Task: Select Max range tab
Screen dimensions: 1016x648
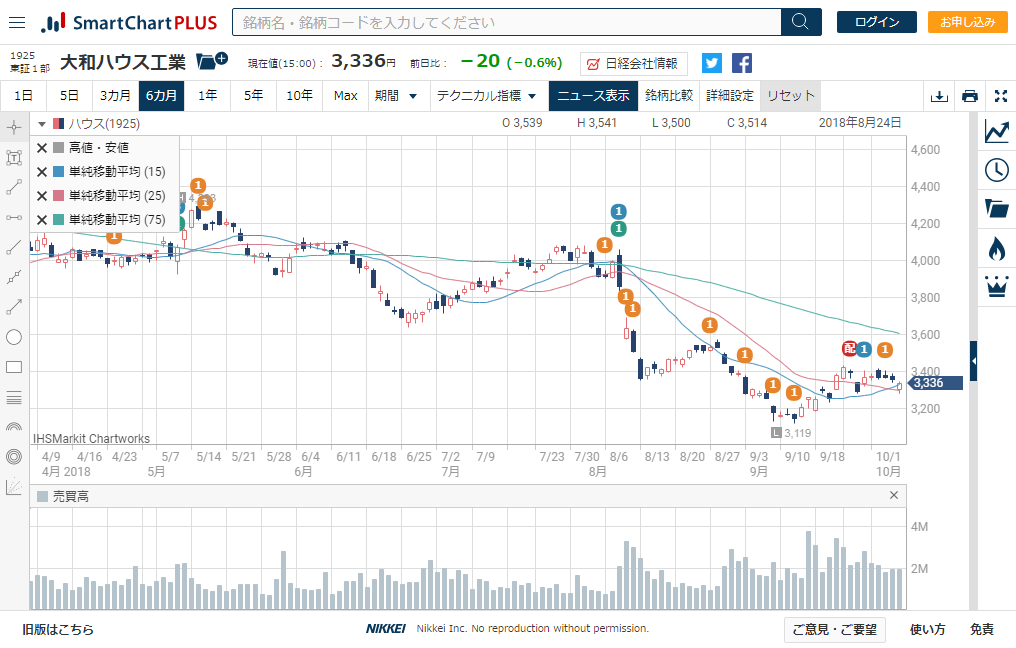Action: [x=345, y=96]
